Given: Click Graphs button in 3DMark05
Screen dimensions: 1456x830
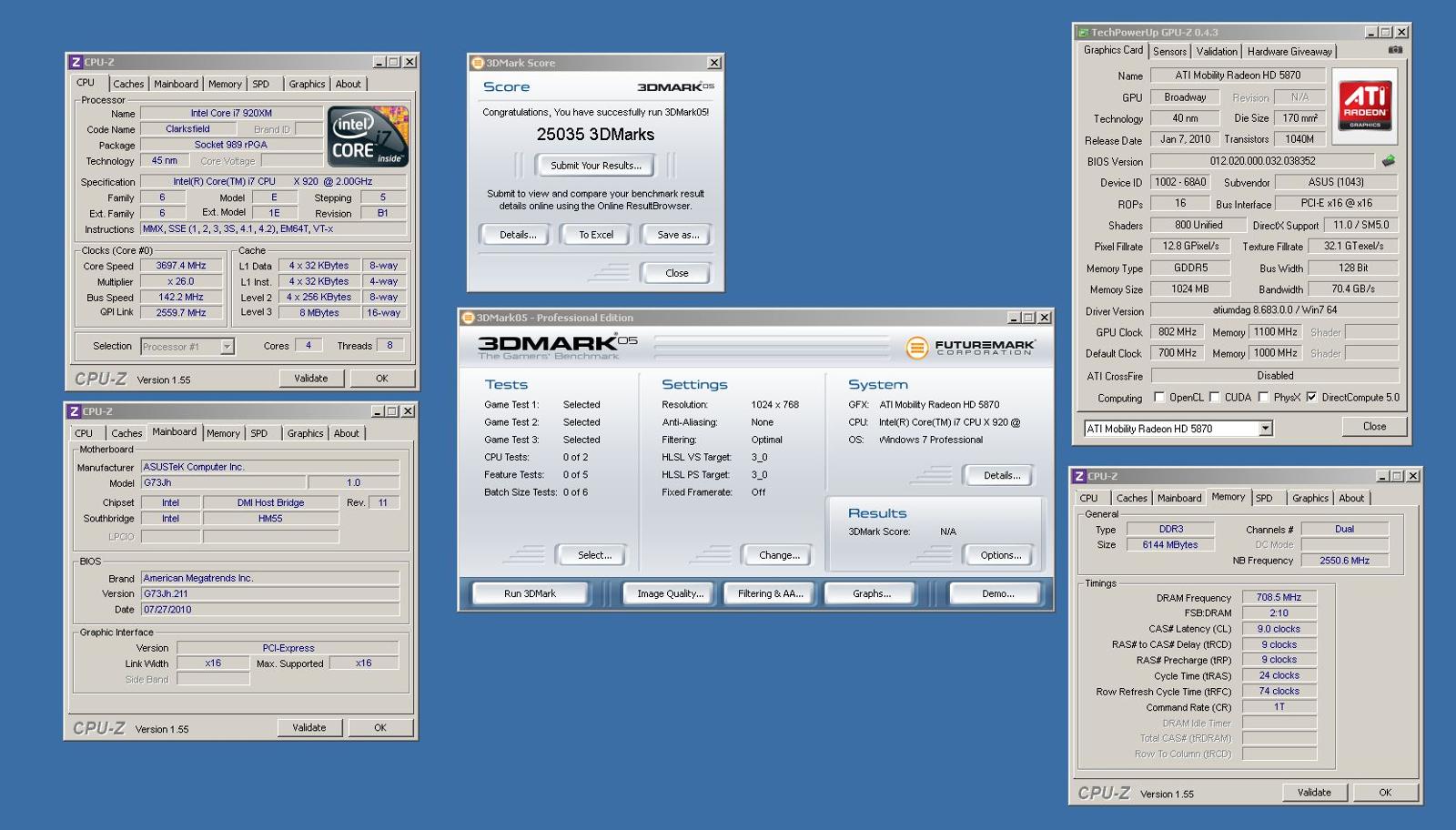Looking at the screenshot, I should (871, 593).
